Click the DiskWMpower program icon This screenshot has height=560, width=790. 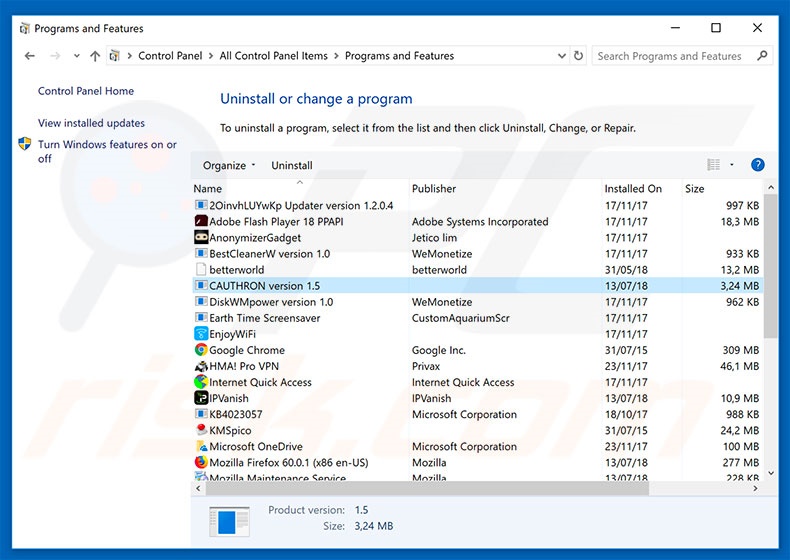(201, 302)
